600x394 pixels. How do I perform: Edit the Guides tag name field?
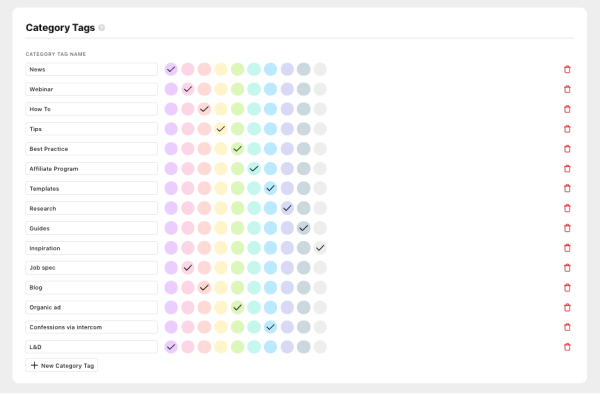pyautogui.click(x=91, y=228)
